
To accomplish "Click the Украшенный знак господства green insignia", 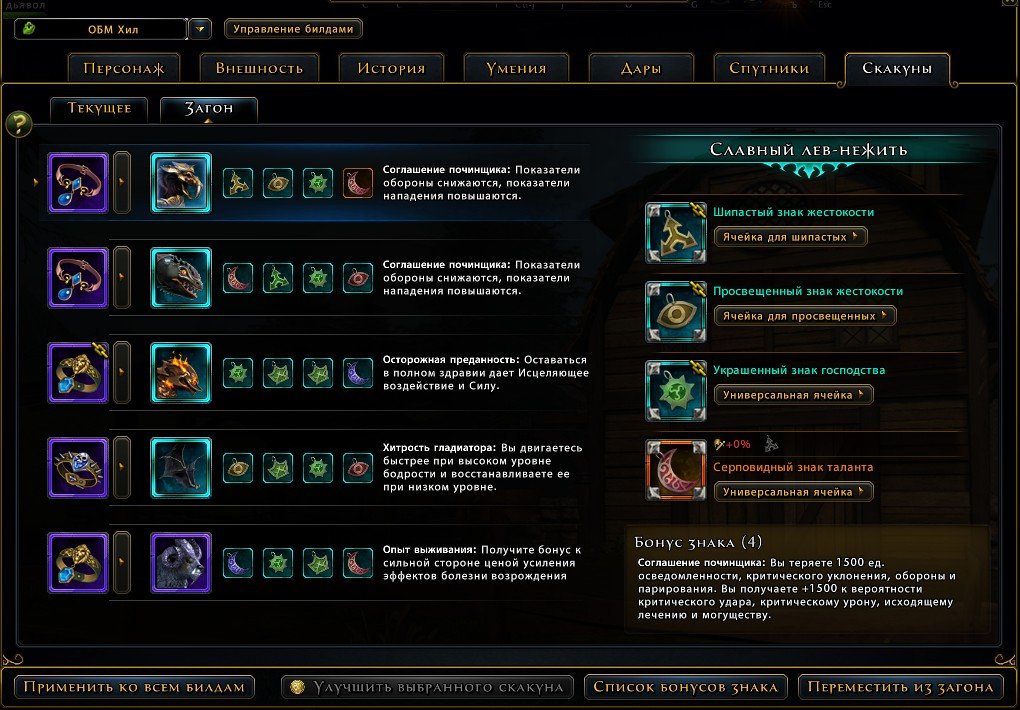I will click(x=675, y=390).
